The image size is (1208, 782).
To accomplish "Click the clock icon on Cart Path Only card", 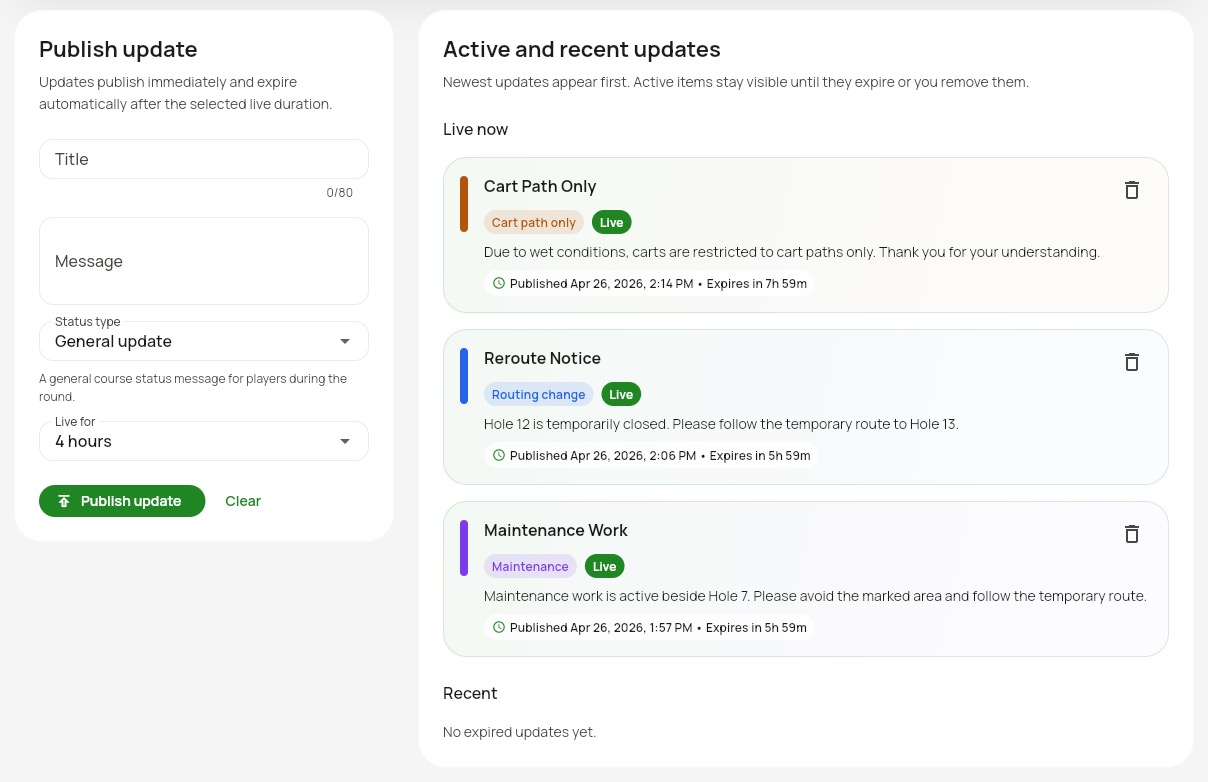I will pos(498,283).
